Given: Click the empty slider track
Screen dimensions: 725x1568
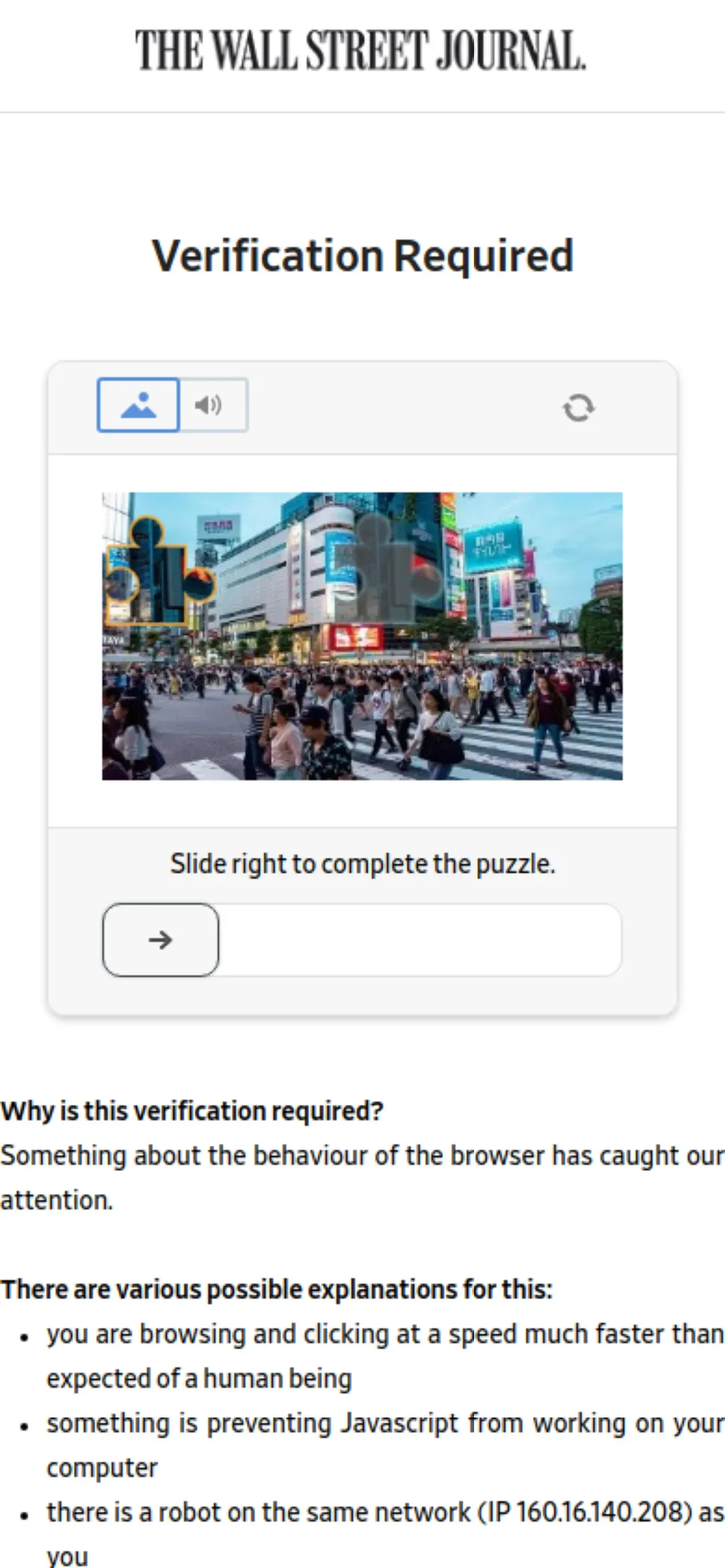Looking at the screenshot, I should (420, 939).
